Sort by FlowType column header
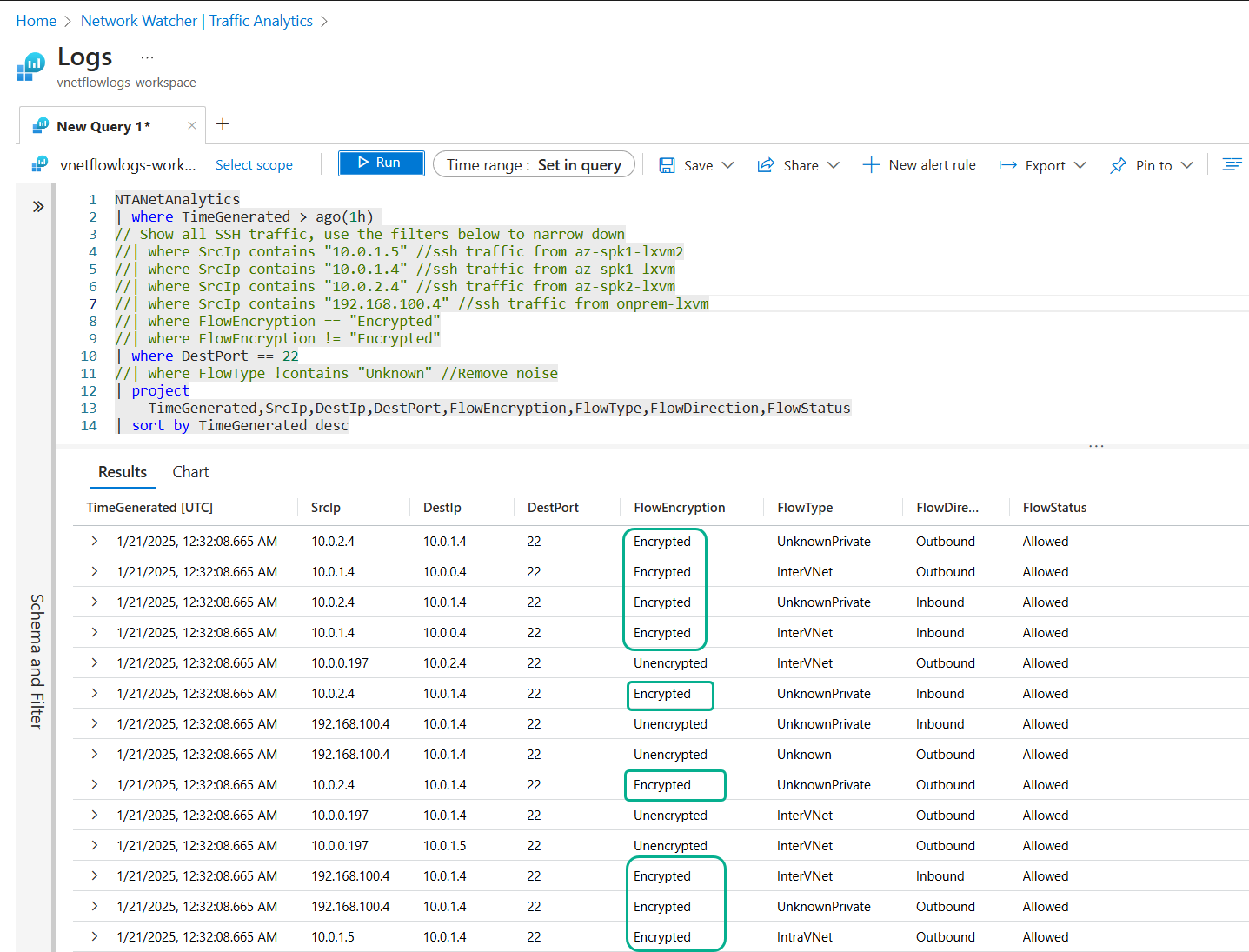Image resolution: width=1249 pixels, height=952 pixels. (x=805, y=508)
